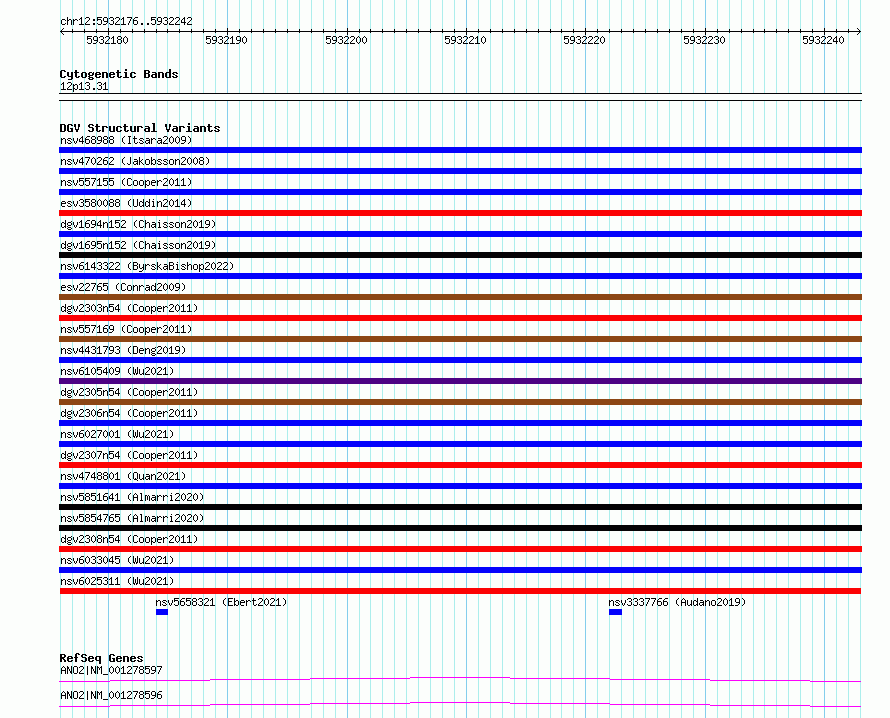Click the DGV Structural Variants track heading
This screenshot has width=890, height=718.
tap(140, 128)
